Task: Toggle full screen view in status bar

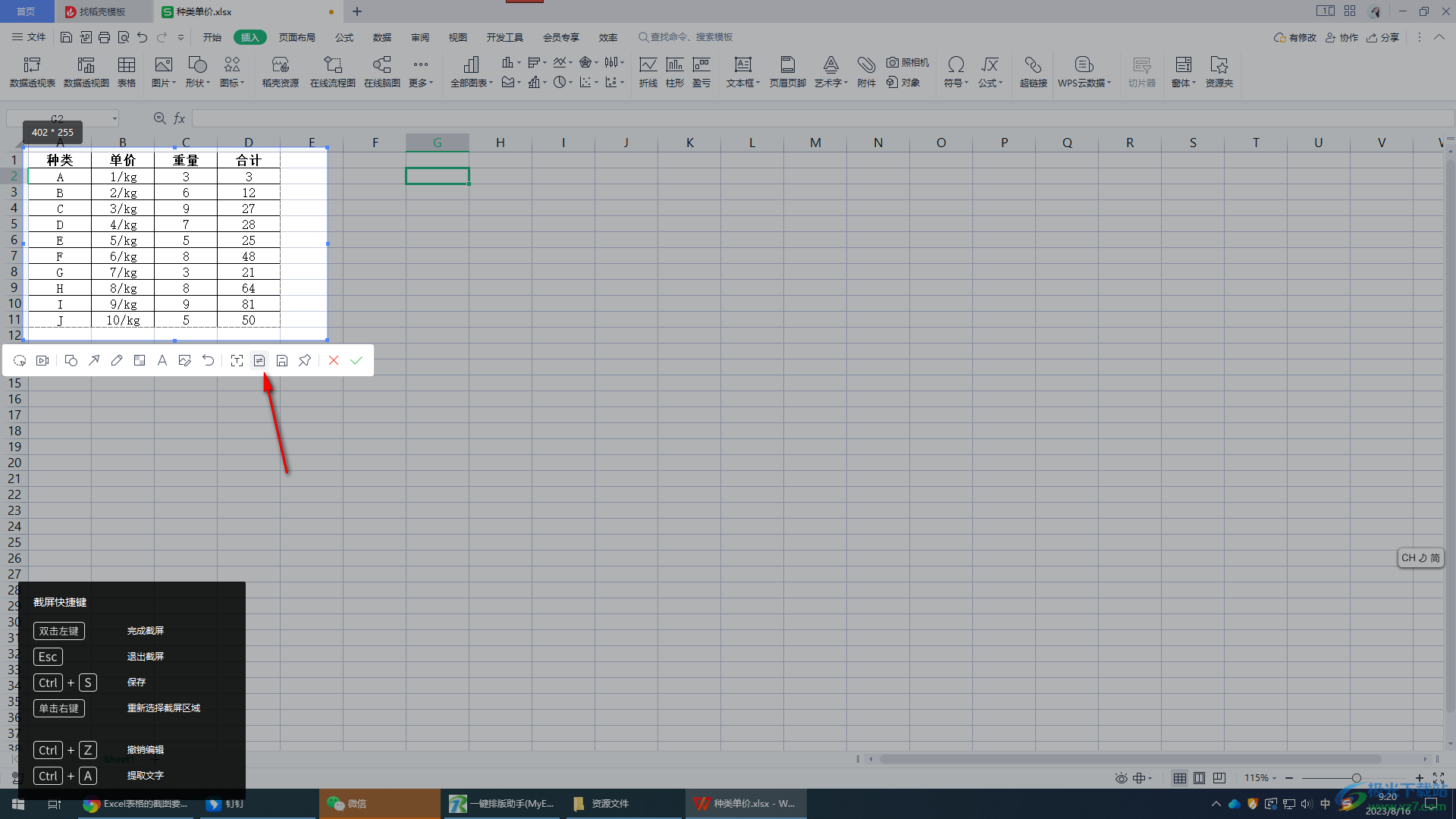Action: pos(1439,778)
